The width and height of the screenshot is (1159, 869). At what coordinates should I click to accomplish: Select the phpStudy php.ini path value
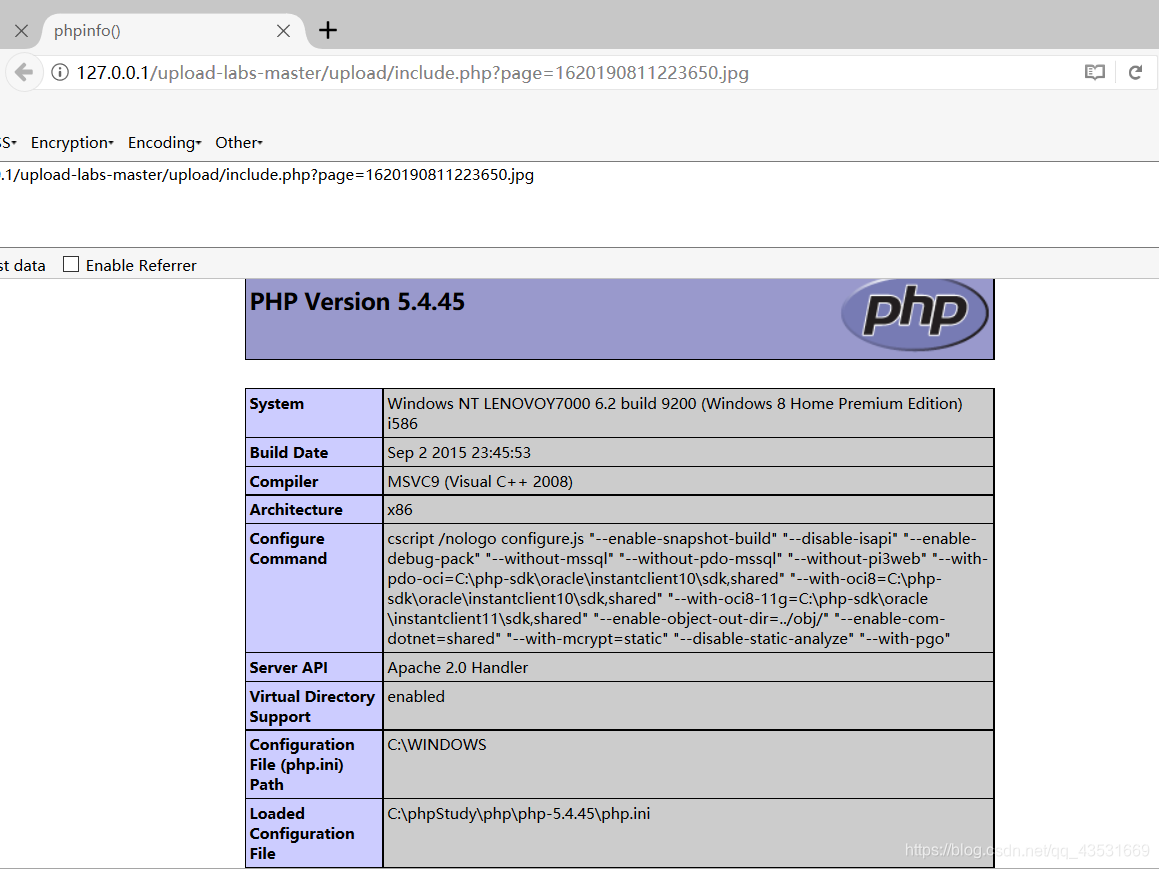(519, 814)
